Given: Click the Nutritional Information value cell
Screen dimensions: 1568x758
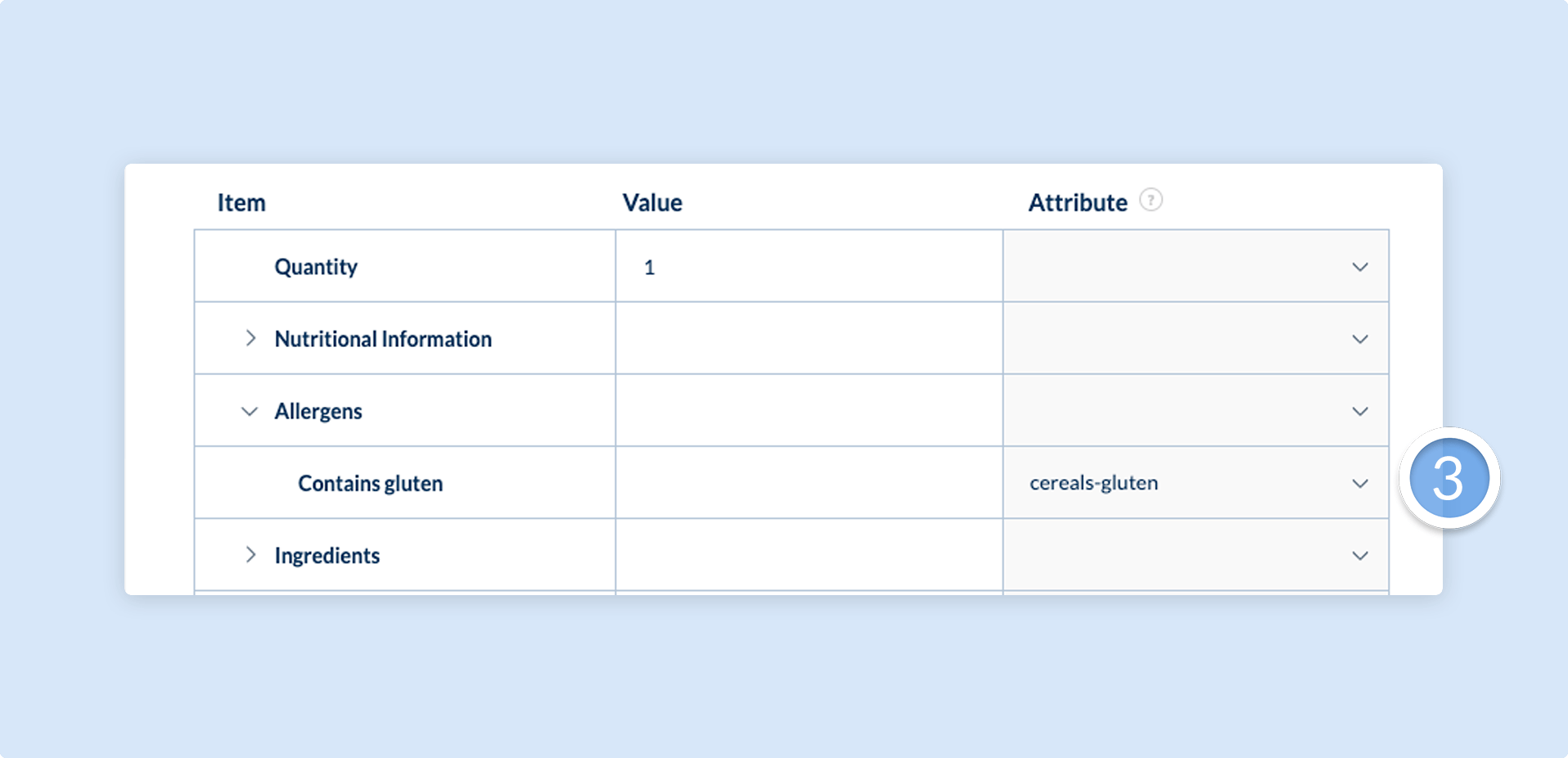Looking at the screenshot, I should pyautogui.click(x=809, y=338).
